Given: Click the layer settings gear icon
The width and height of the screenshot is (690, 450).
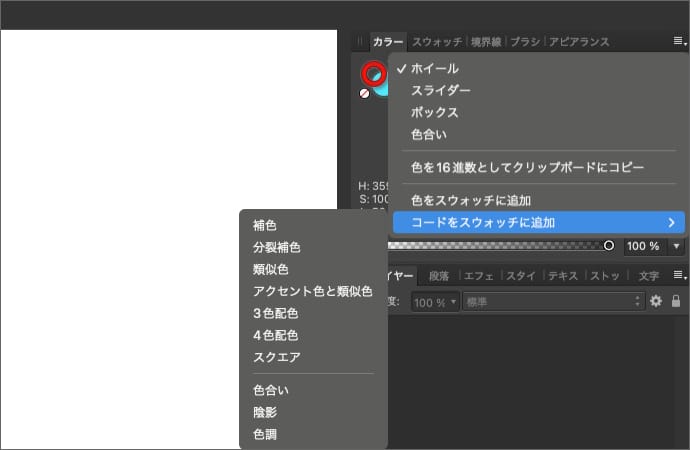Looking at the screenshot, I should pyautogui.click(x=657, y=301).
